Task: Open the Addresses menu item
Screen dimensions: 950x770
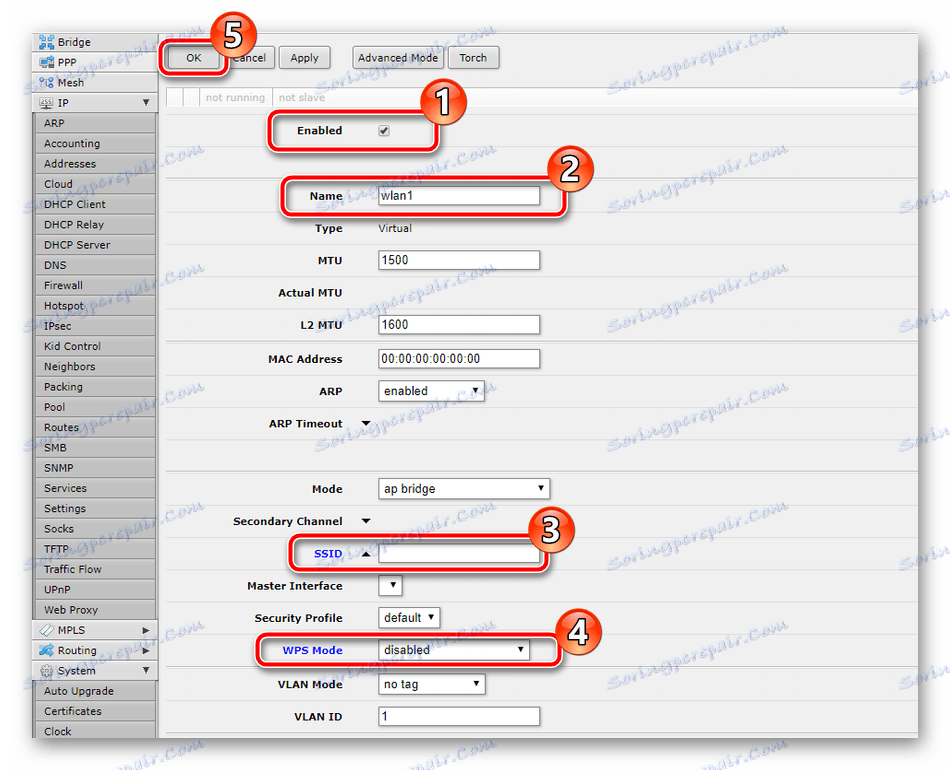Action: tap(95, 164)
